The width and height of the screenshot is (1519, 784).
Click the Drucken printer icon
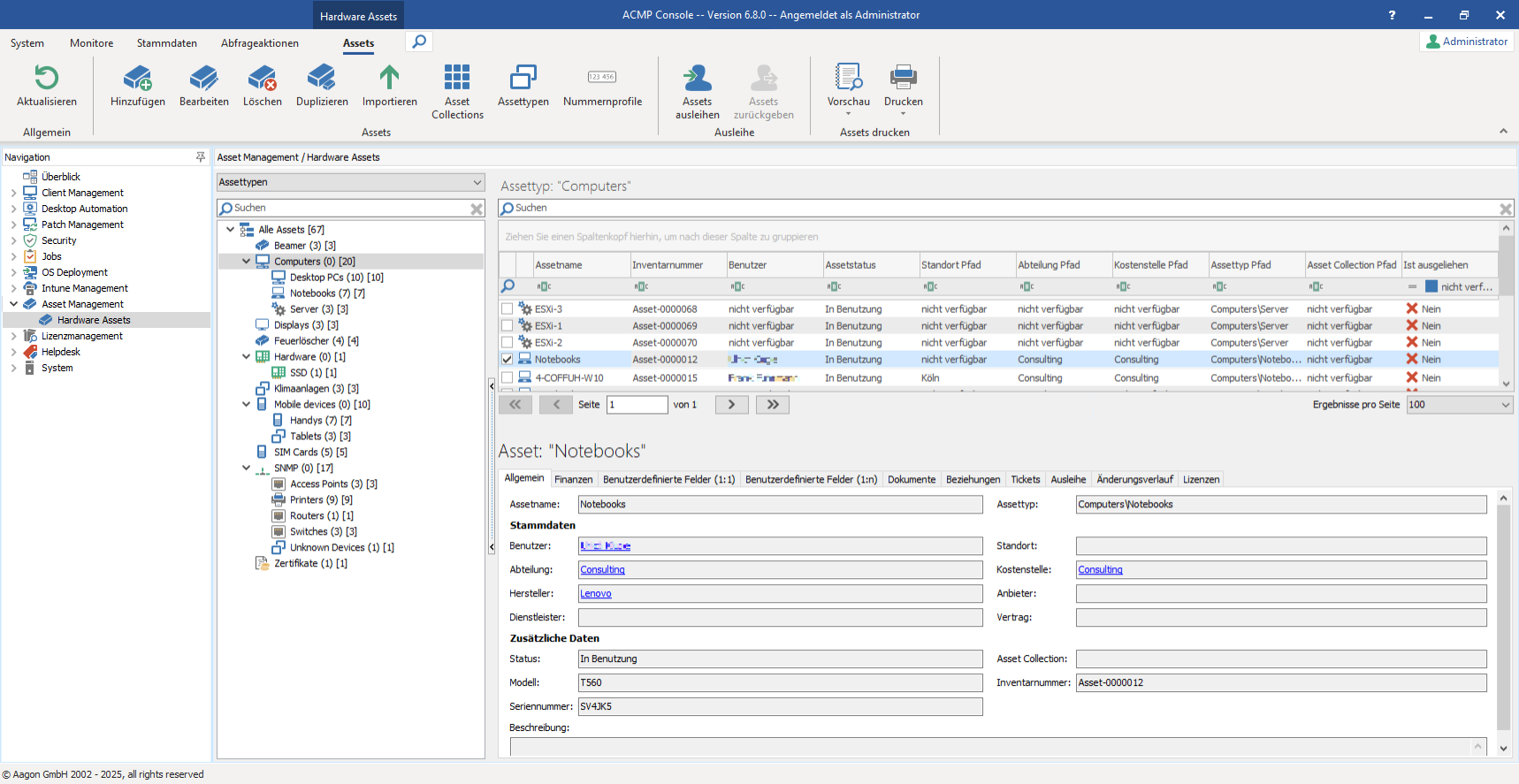coord(903,79)
